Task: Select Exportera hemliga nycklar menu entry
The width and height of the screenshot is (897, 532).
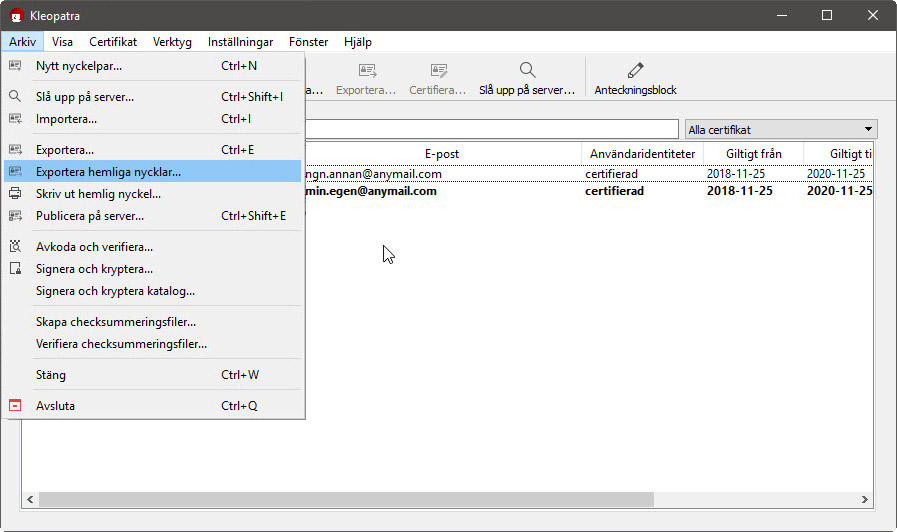Action: [x=108, y=172]
